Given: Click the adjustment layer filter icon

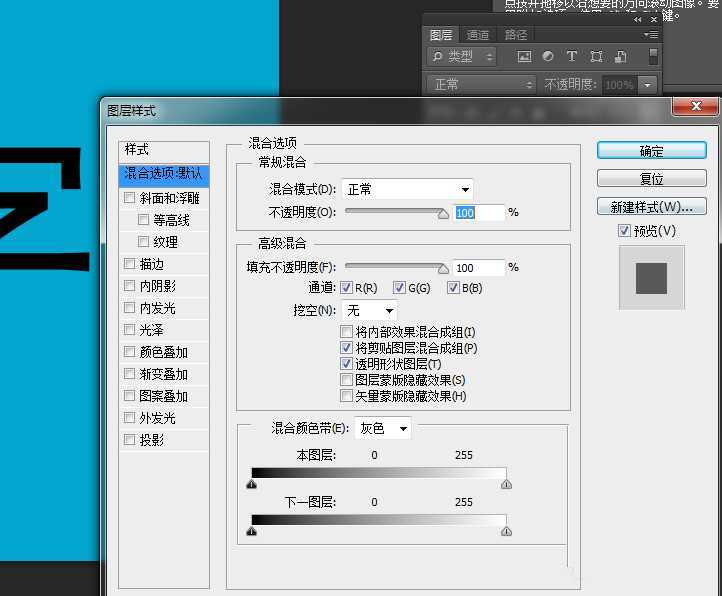Looking at the screenshot, I should click(548, 57).
